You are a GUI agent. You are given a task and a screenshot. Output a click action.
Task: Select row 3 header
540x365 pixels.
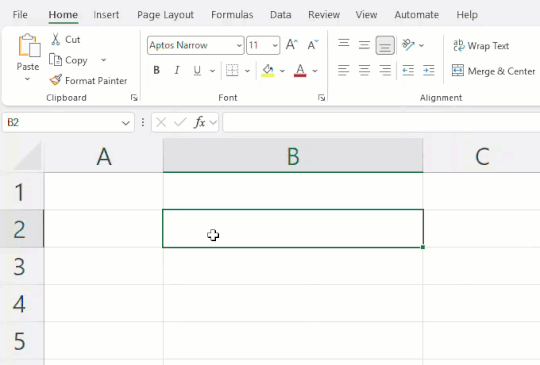(22, 266)
